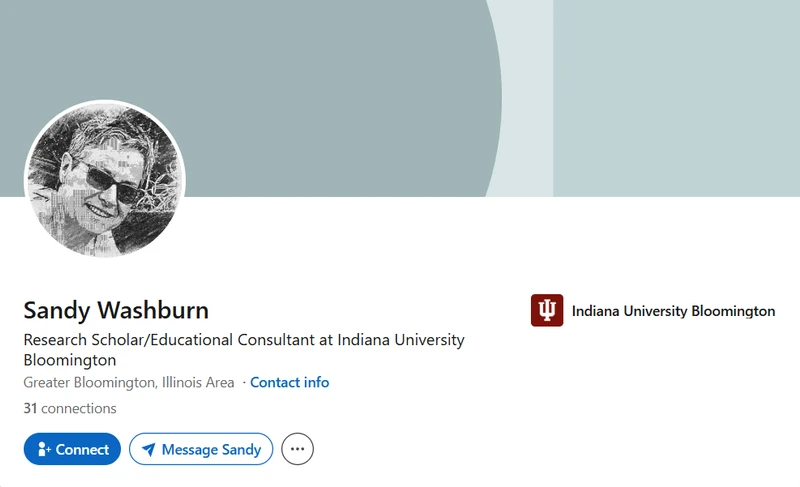Viewport: 800px width, 487px height.
Task: Click the paper plane icon beside Message Sandy
Action: coord(148,449)
